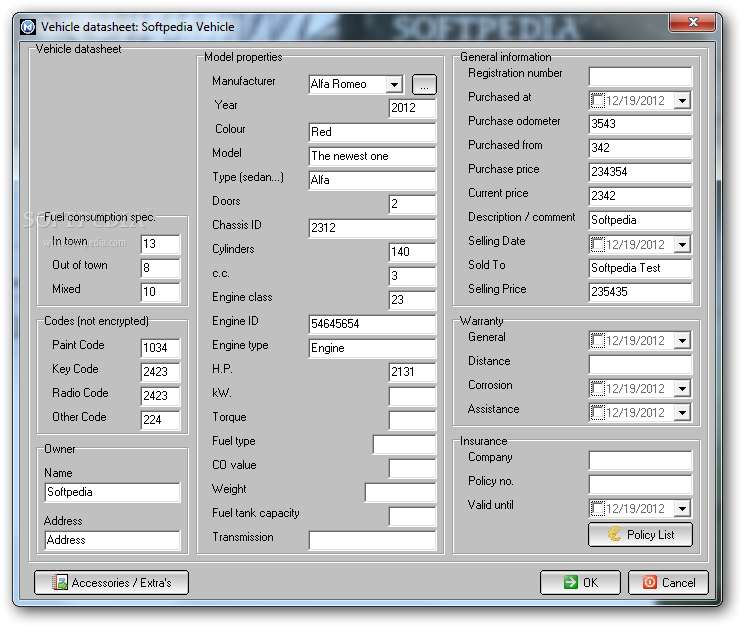The width and height of the screenshot is (743, 627).
Task: Toggle the General warranty date checkbox
Action: click(598, 340)
